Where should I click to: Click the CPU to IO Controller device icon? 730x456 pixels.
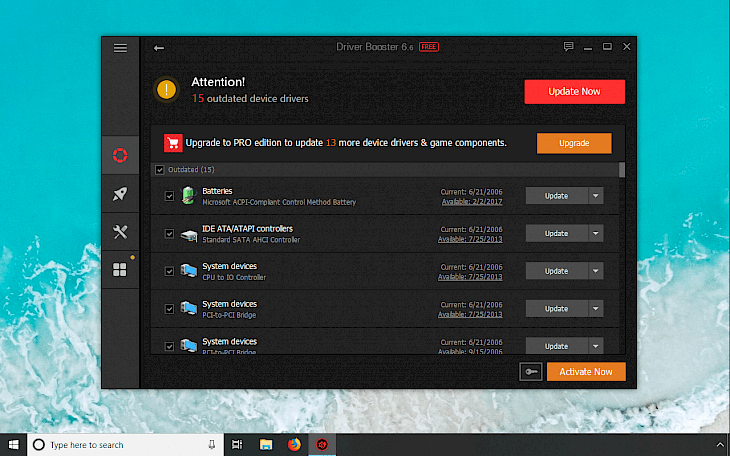click(x=189, y=271)
